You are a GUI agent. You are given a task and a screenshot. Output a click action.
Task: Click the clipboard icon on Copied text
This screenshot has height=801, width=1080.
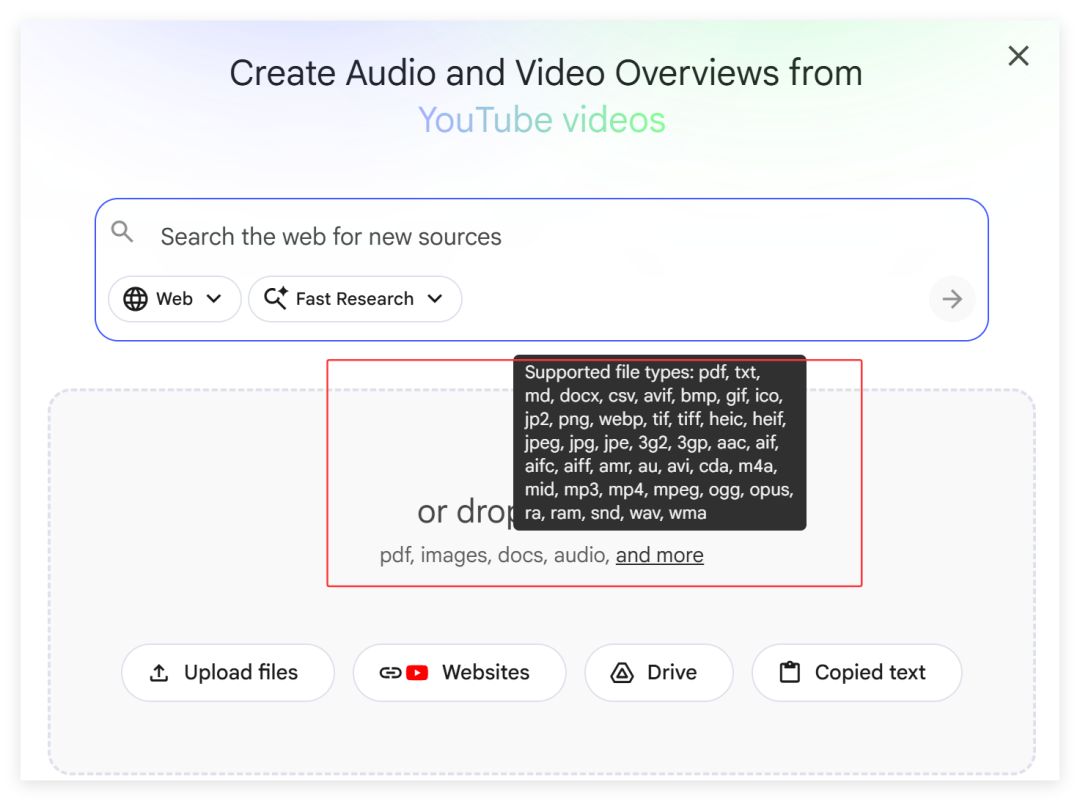pyautogui.click(x=790, y=673)
